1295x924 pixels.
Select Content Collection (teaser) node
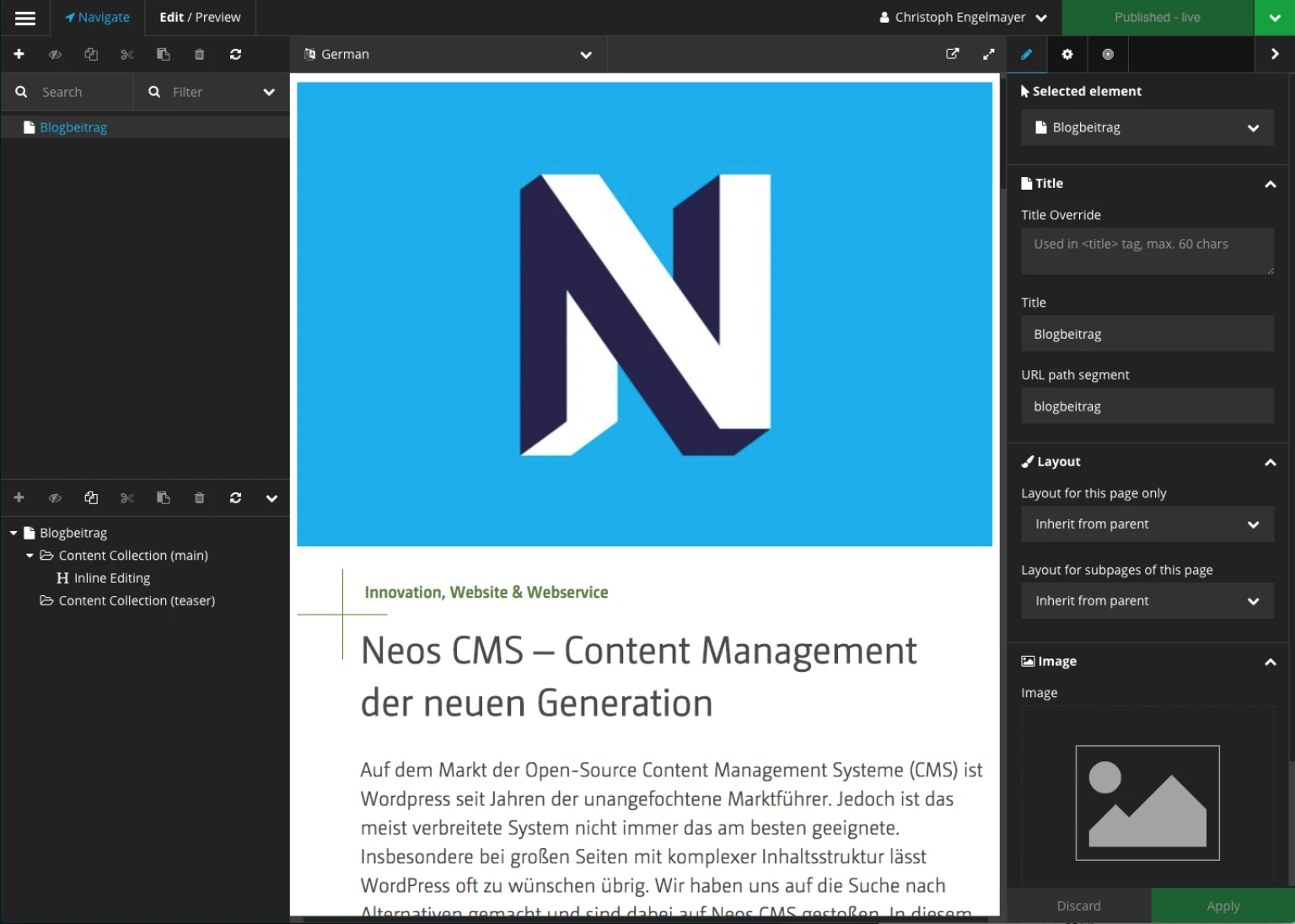[x=137, y=601]
